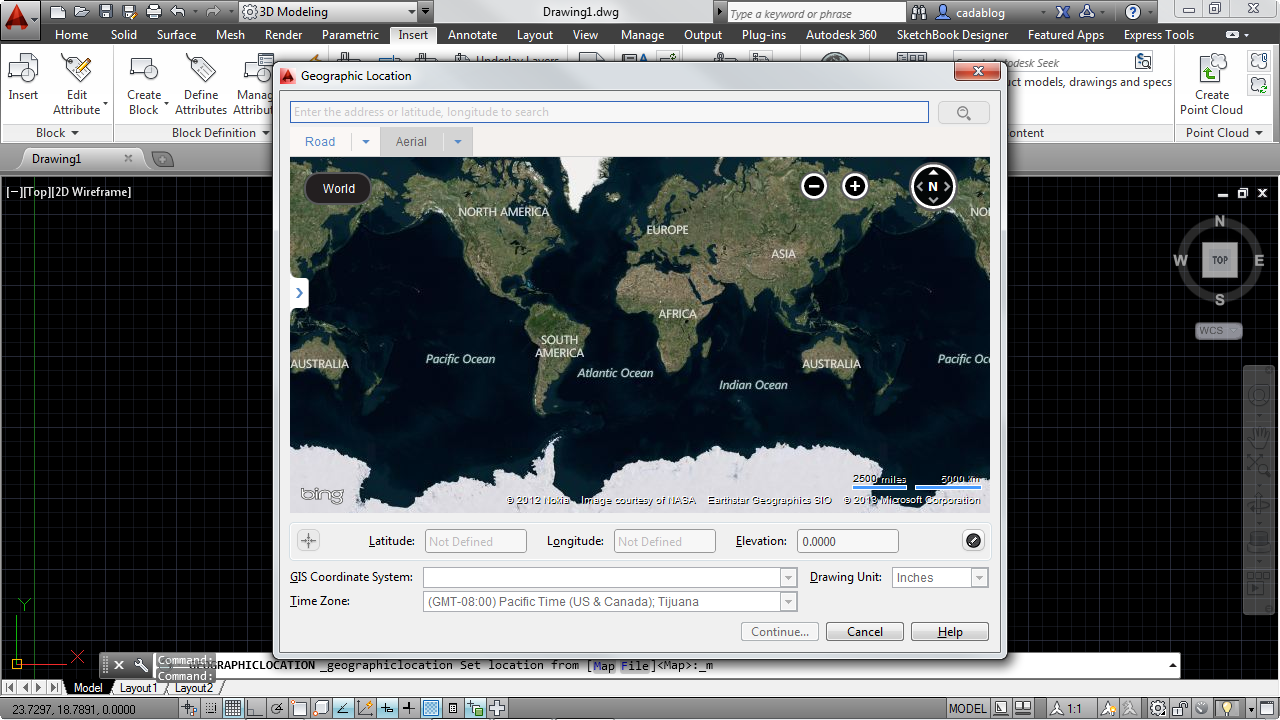
Task: Click the MODEL space button in status bar
Action: coord(967,709)
